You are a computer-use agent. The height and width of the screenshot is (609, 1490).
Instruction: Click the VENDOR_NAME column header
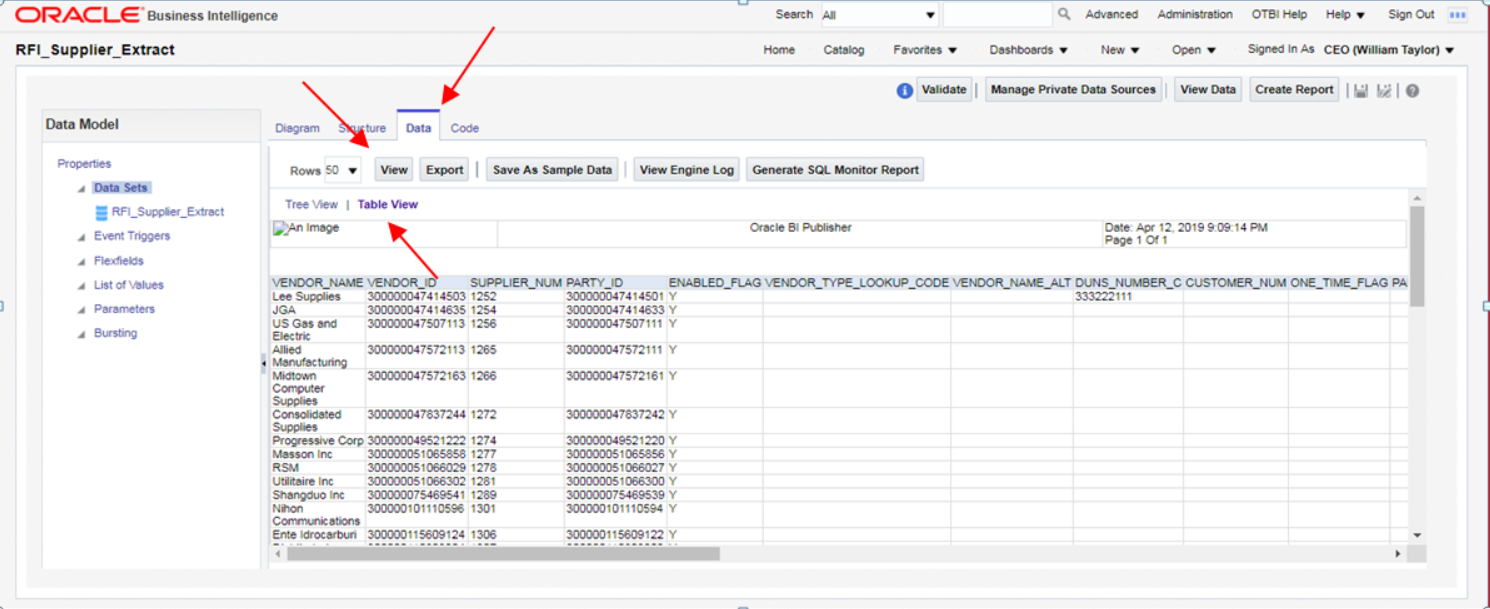(318, 283)
